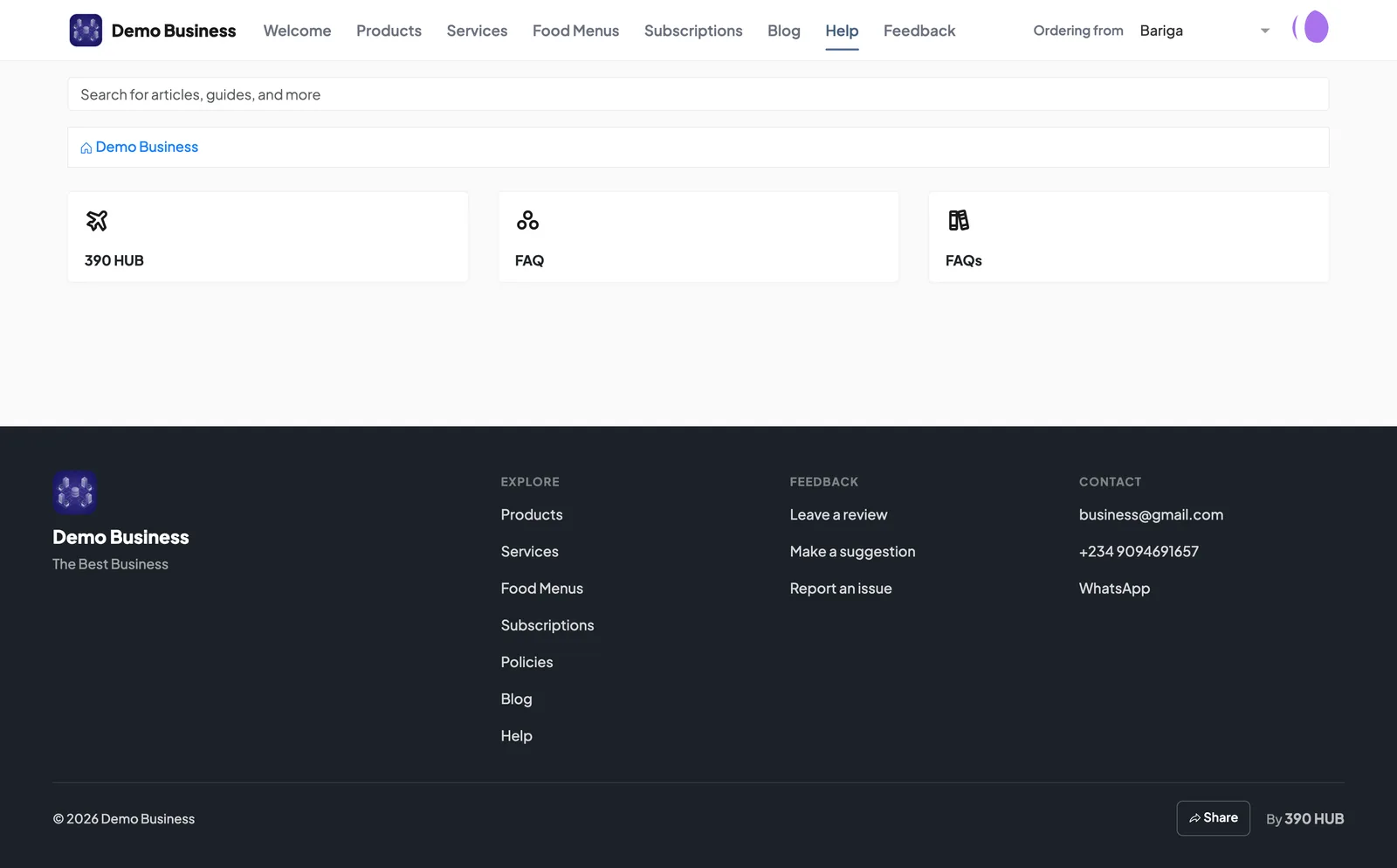Select Food Menus in top navigation
The width and height of the screenshot is (1397, 868).
576,31
